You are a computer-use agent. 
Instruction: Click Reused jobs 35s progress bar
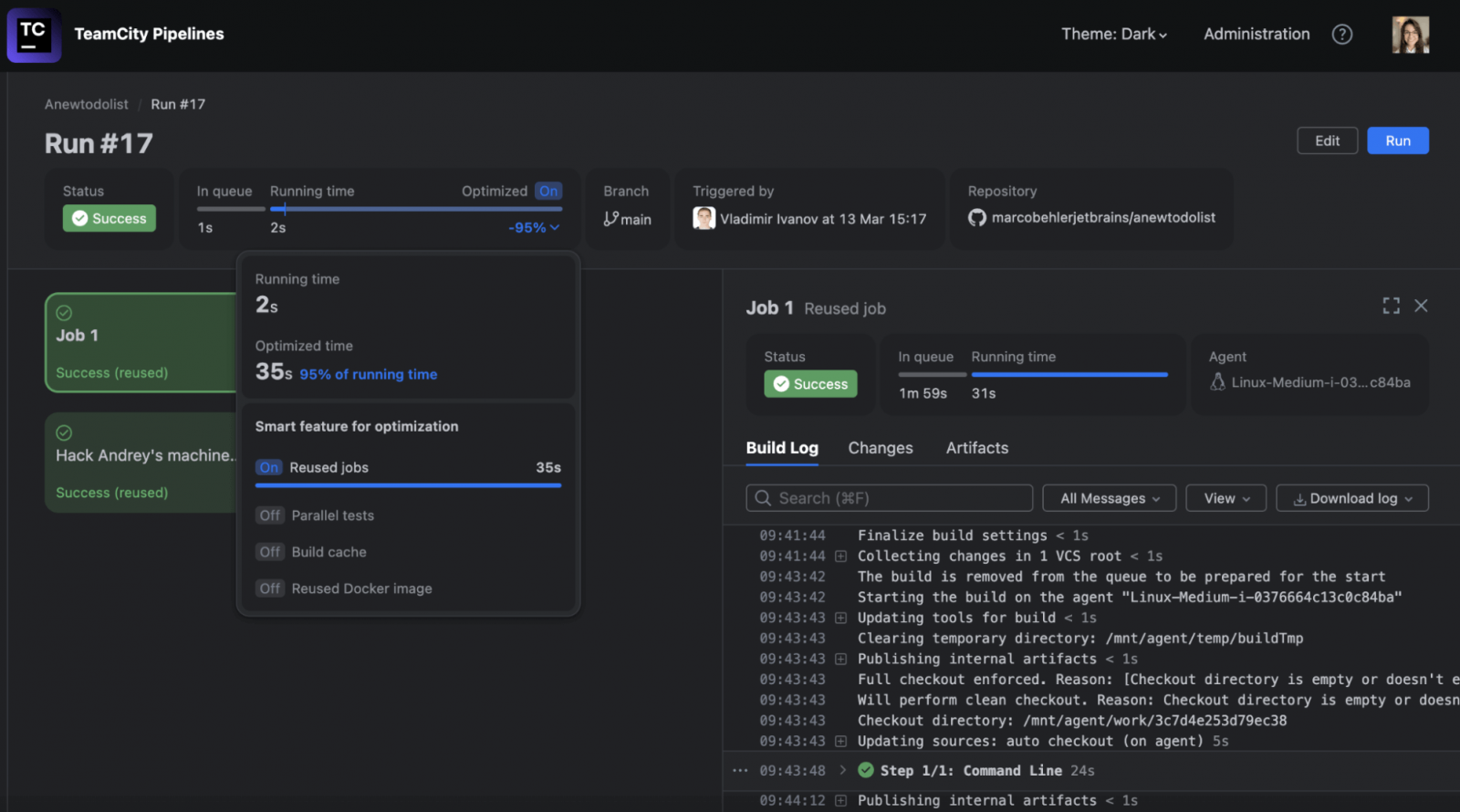tap(408, 485)
